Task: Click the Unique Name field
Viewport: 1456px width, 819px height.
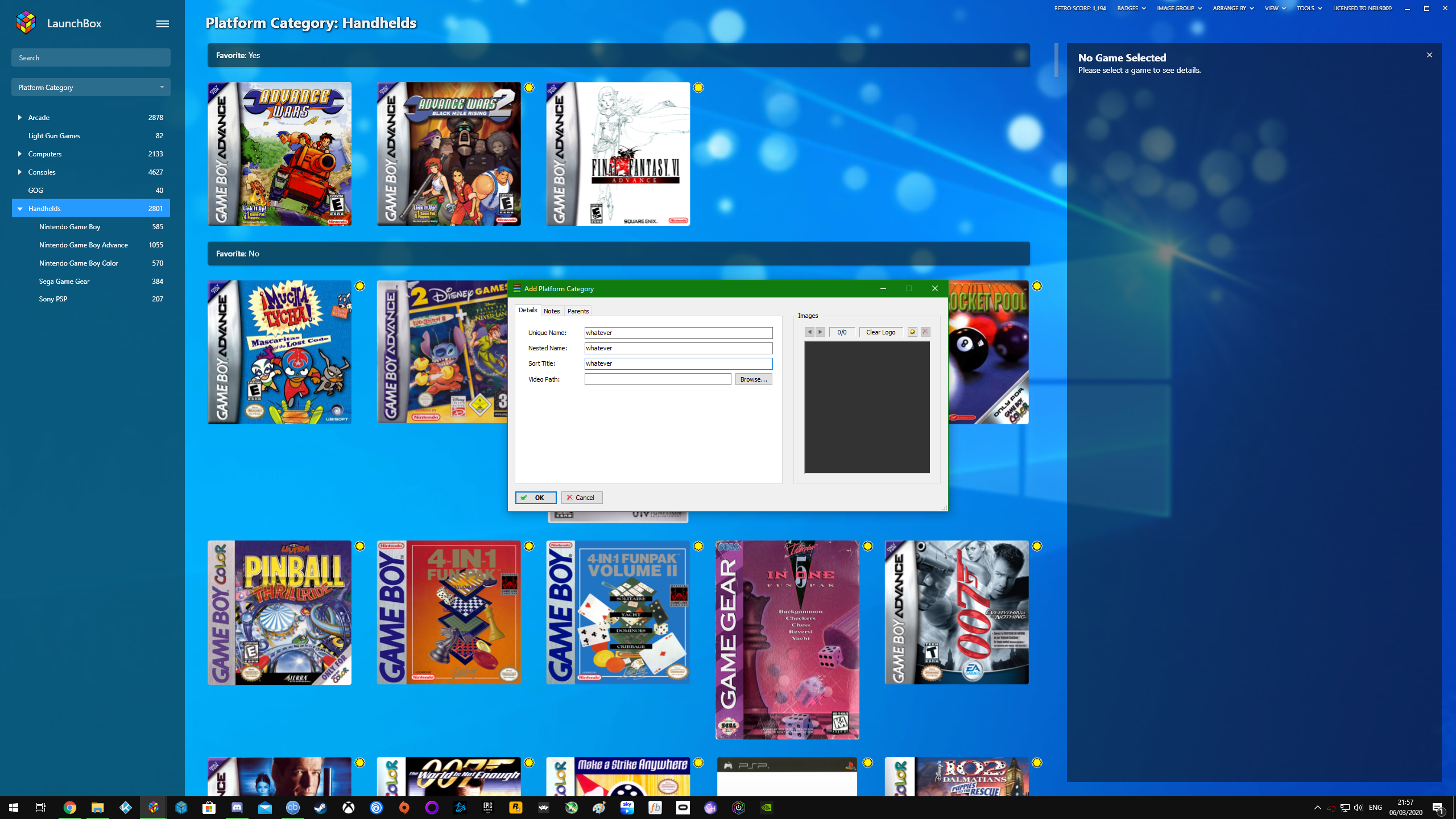Action: [679, 333]
